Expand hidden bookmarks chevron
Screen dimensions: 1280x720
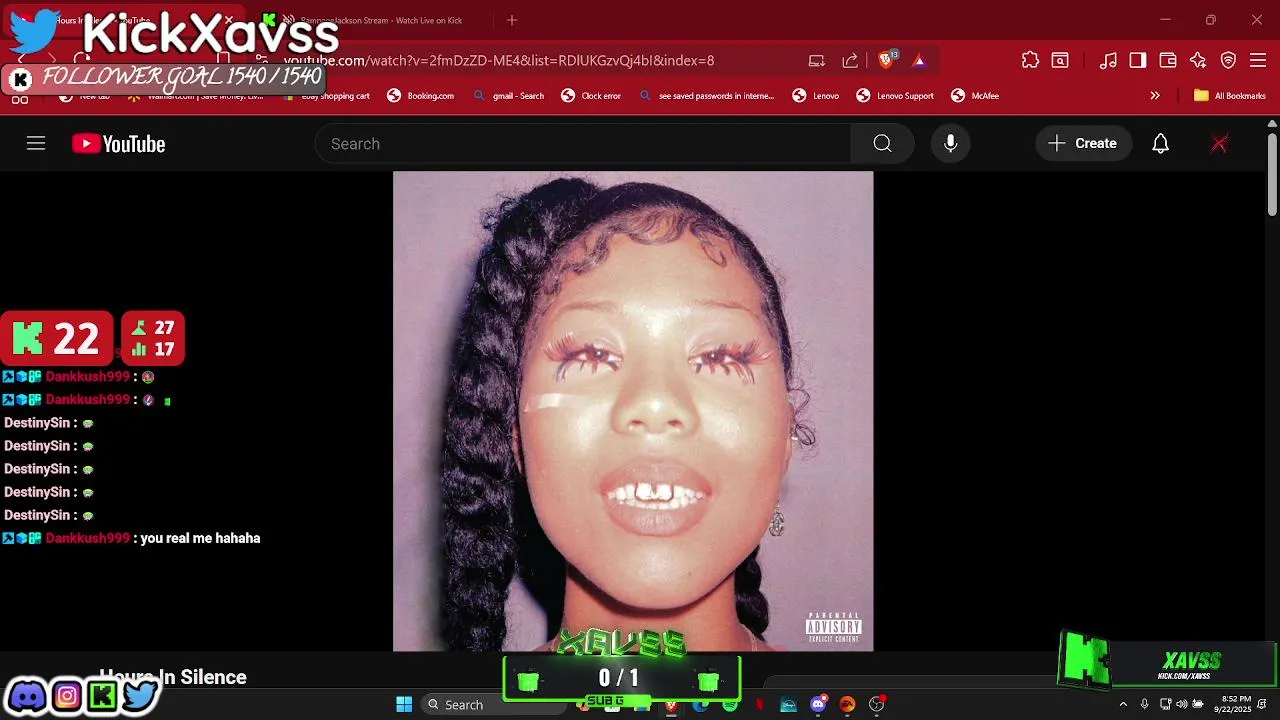tap(1155, 96)
